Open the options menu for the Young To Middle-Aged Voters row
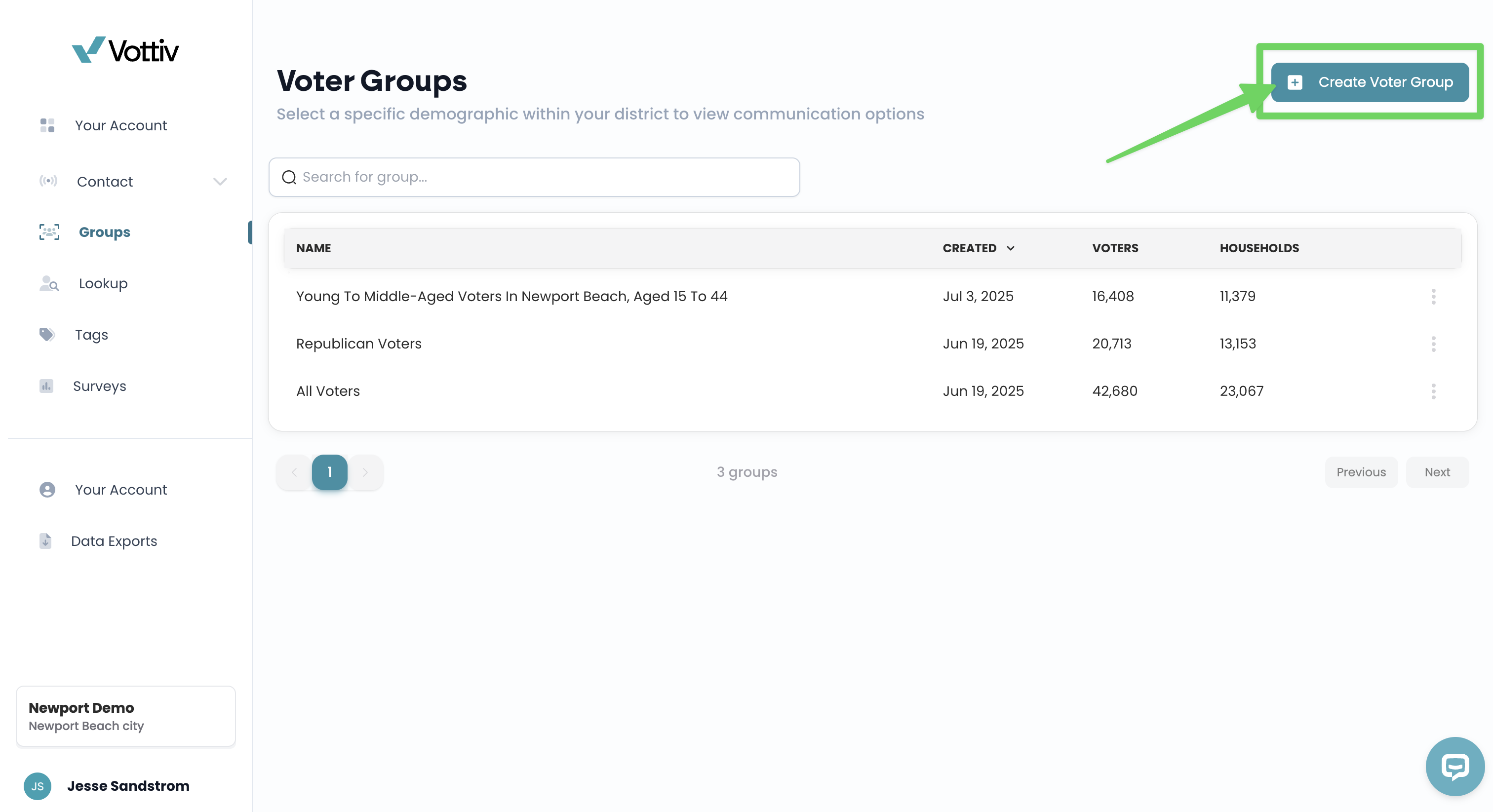Image resolution: width=1493 pixels, height=812 pixels. [x=1433, y=297]
